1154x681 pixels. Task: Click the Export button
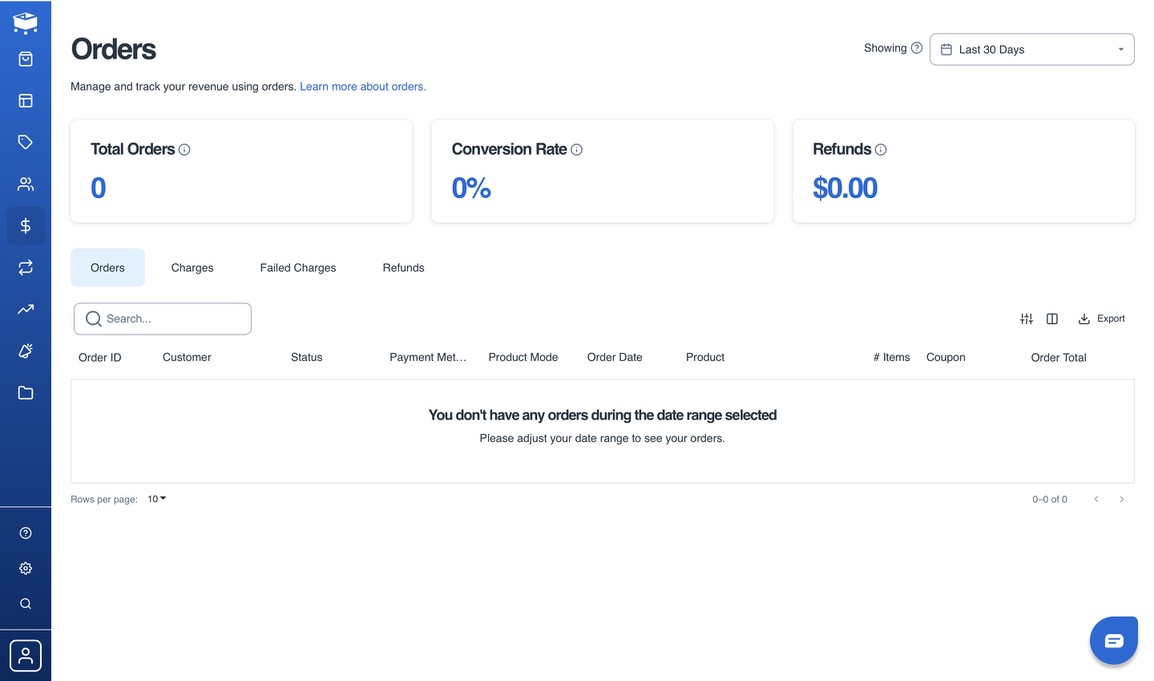click(x=1101, y=319)
